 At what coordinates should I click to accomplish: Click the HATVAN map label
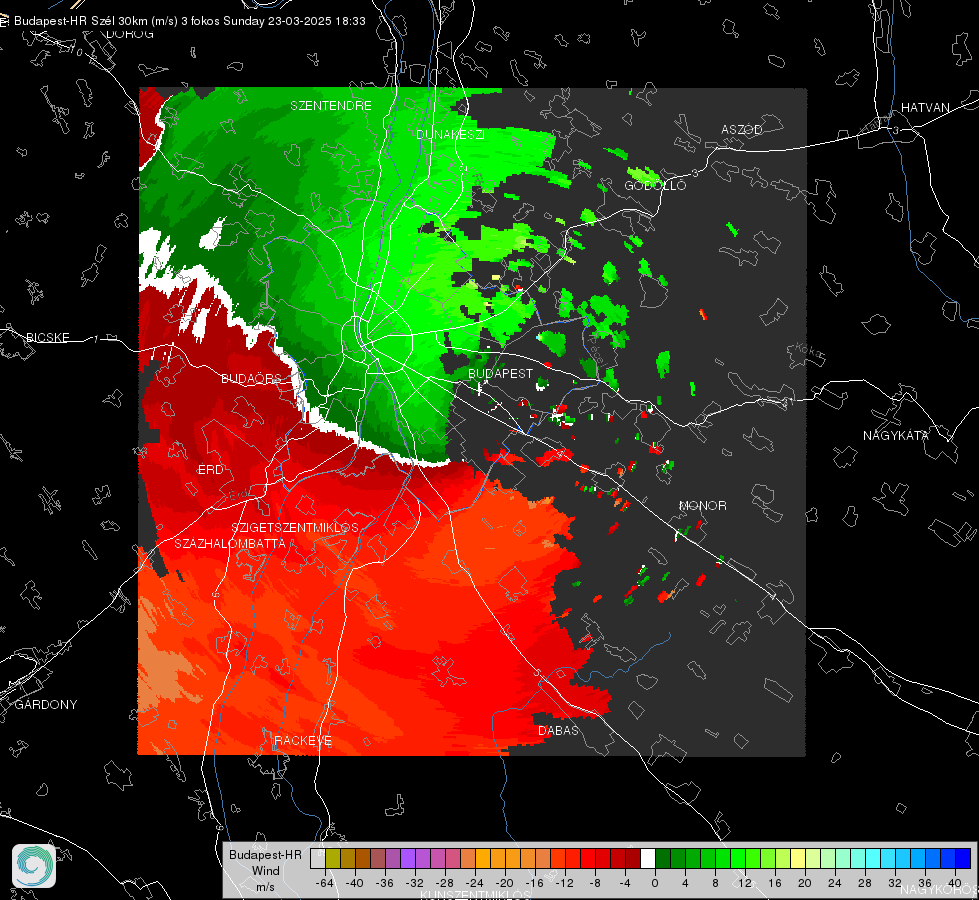point(925,108)
